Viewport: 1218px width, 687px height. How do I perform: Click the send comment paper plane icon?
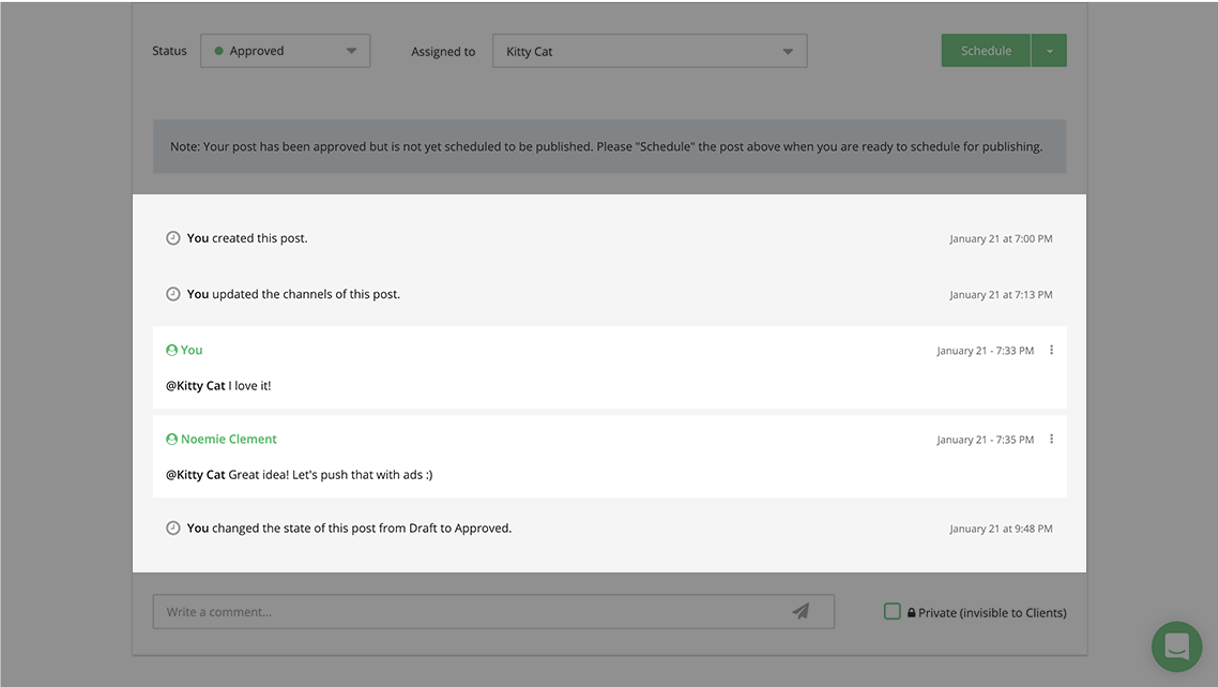[x=801, y=611]
